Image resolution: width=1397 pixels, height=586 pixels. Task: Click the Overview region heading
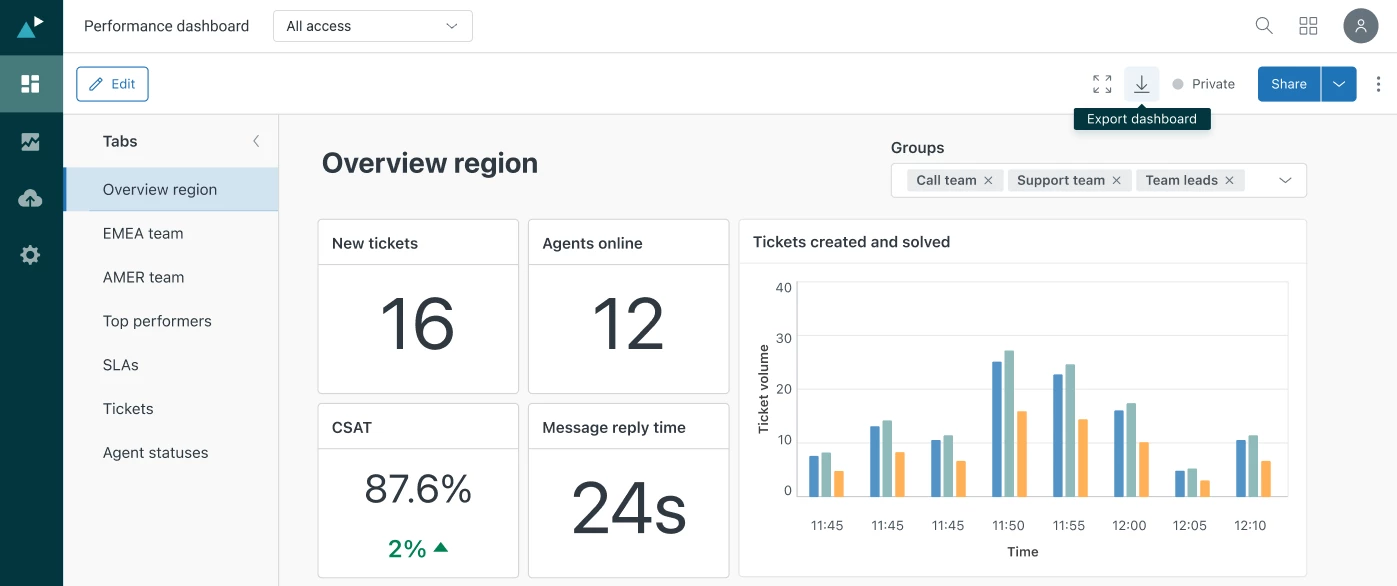(430, 163)
